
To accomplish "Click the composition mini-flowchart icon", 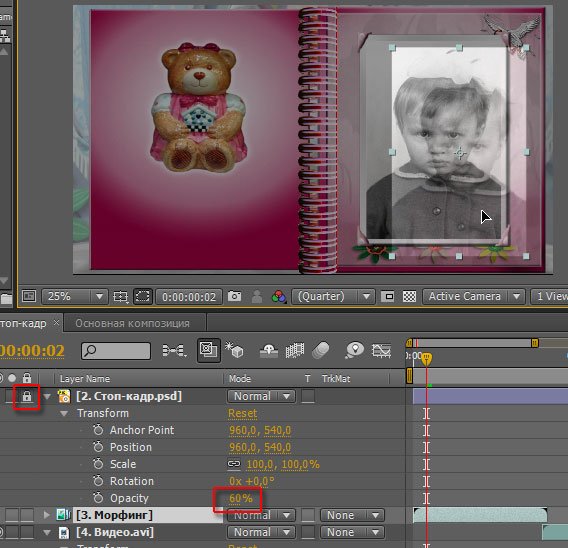I will click(x=174, y=351).
